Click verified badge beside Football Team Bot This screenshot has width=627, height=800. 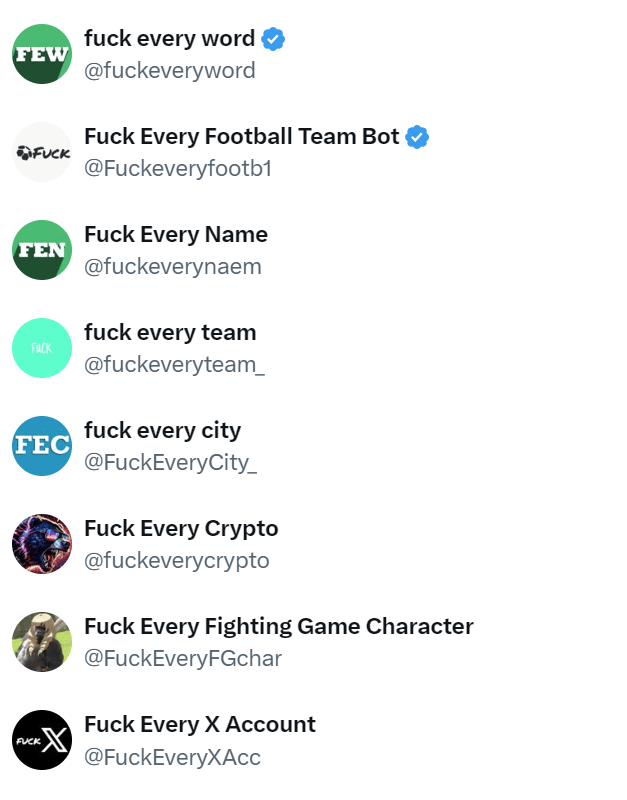(417, 137)
